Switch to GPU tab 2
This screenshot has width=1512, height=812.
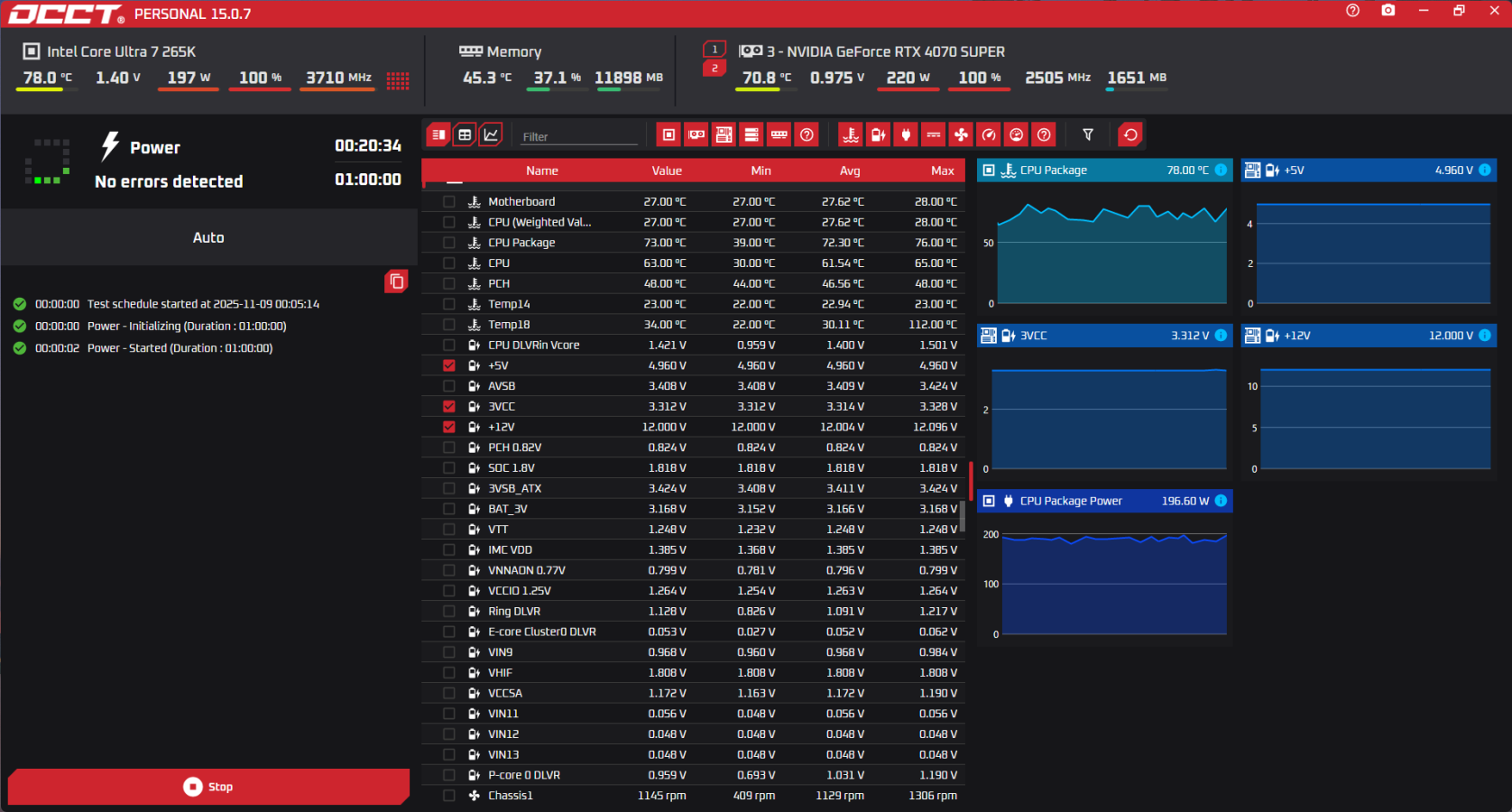click(715, 69)
